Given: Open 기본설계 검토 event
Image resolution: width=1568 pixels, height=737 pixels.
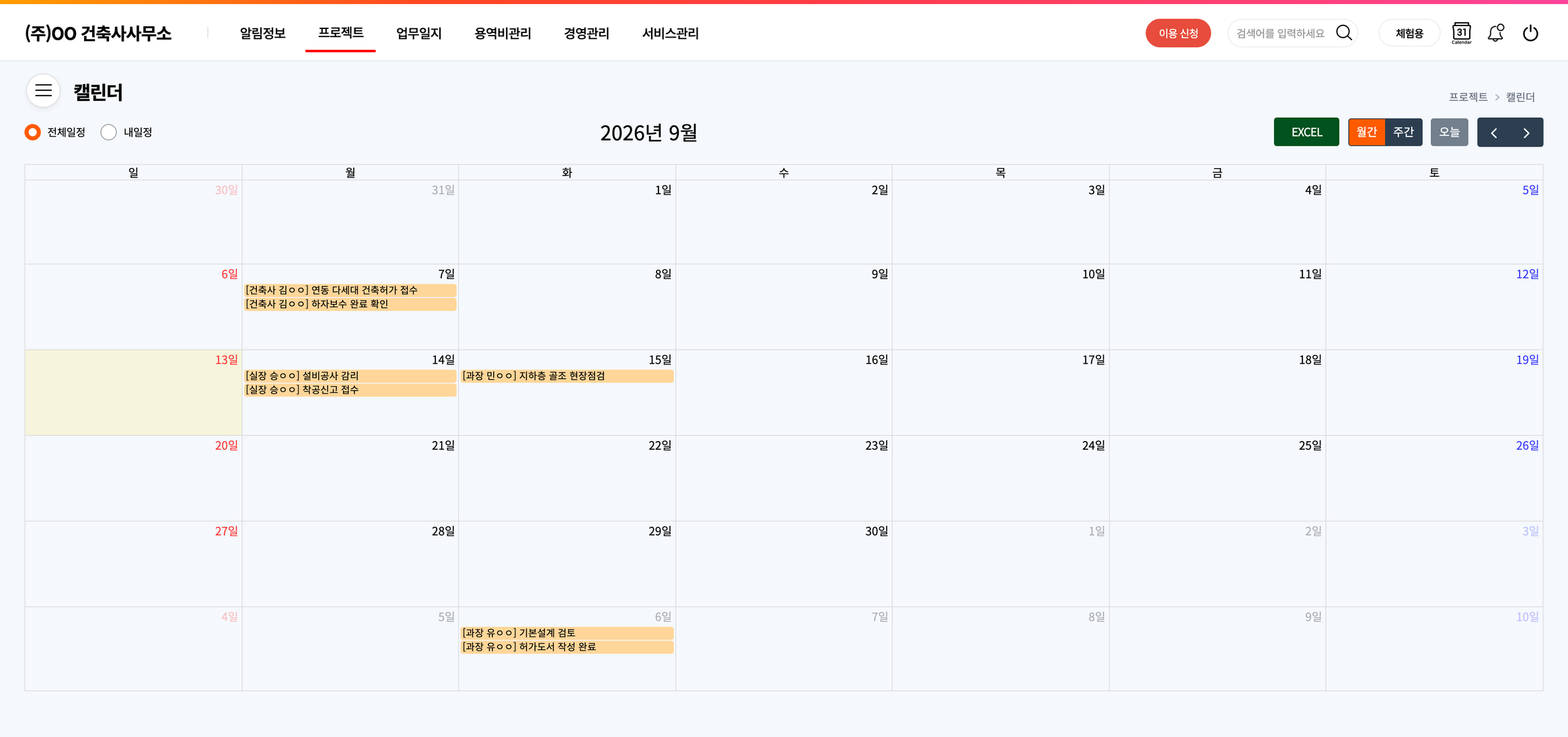Looking at the screenshot, I should tap(567, 633).
